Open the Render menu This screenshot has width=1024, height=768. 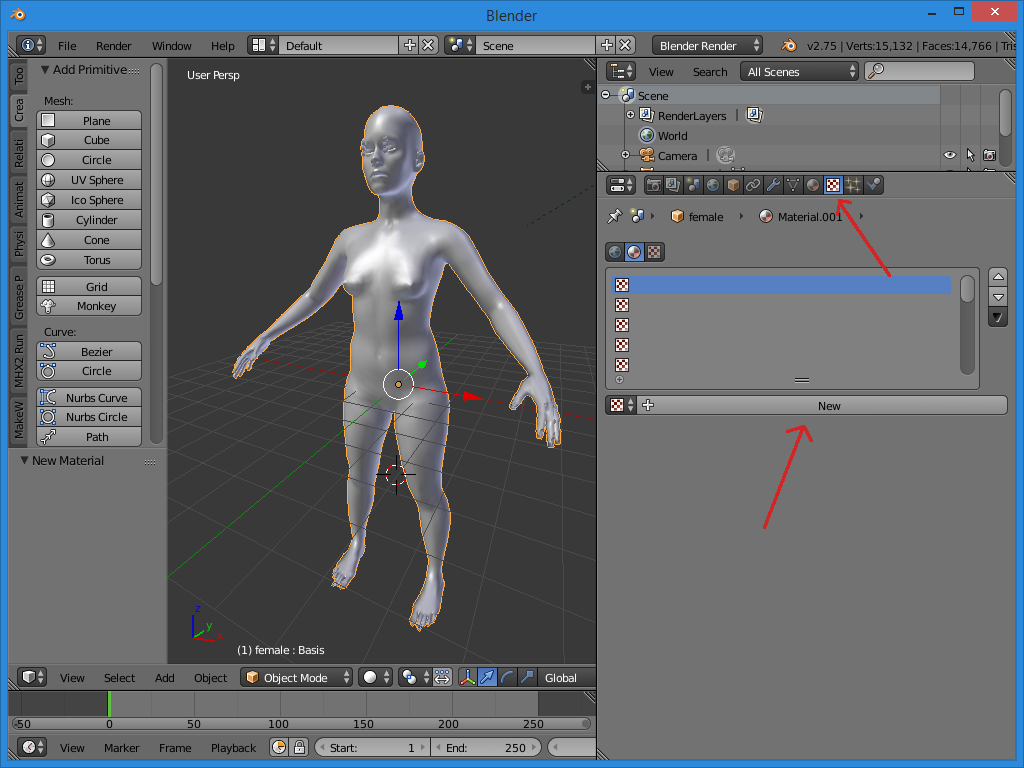113,46
